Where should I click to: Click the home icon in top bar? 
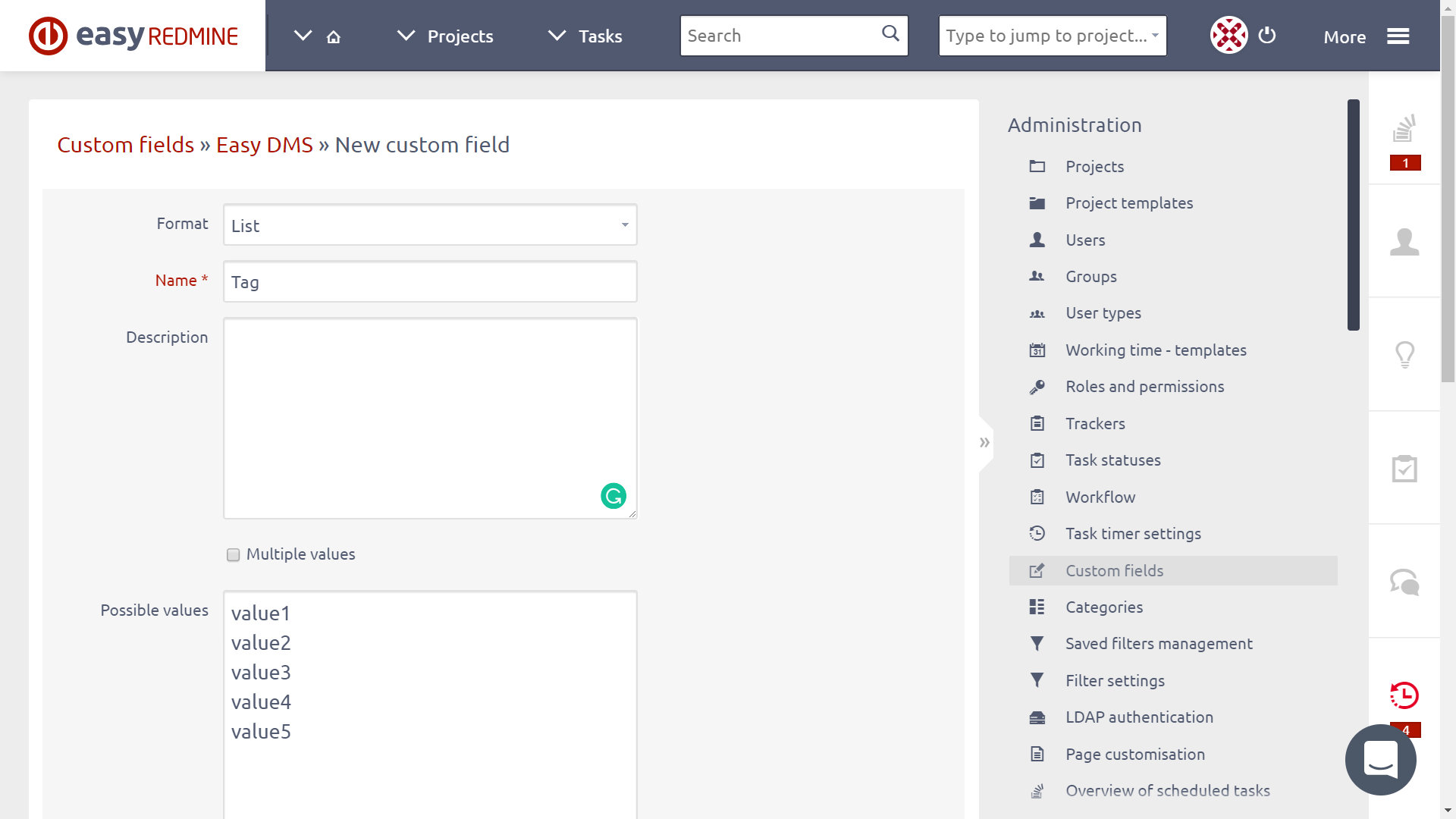pos(334,36)
